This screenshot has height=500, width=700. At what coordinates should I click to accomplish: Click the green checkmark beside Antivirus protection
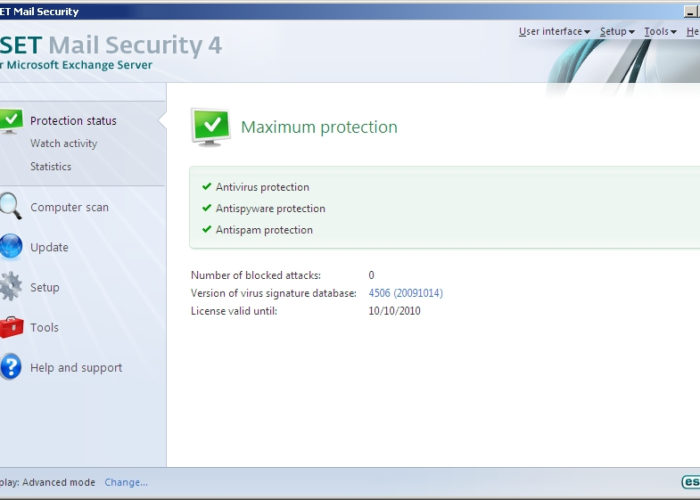click(x=206, y=186)
